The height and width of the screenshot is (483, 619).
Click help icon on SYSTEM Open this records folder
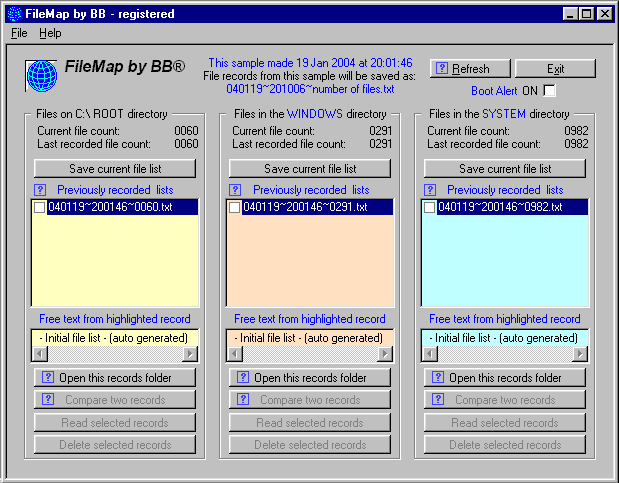[x=437, y=378]
